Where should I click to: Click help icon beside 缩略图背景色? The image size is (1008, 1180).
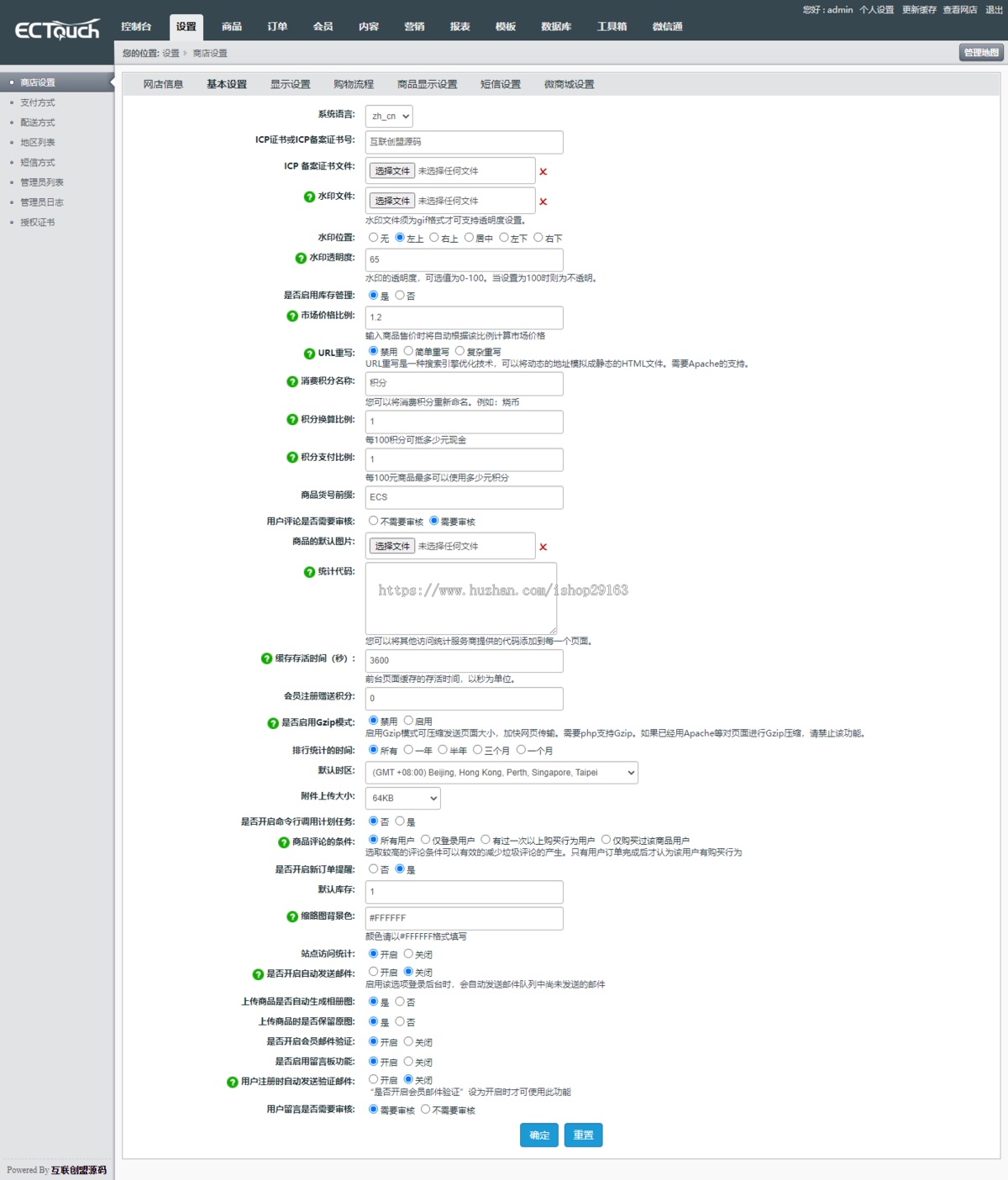(x=292, y=916)
